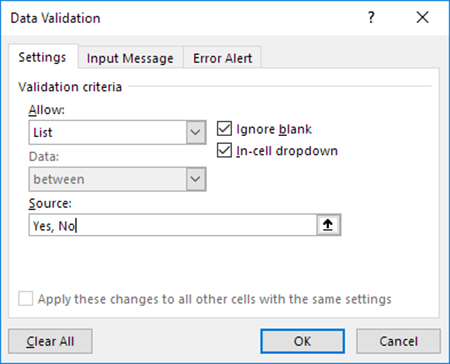Click the Allow combo box showing List

click(x=117, y=132)
